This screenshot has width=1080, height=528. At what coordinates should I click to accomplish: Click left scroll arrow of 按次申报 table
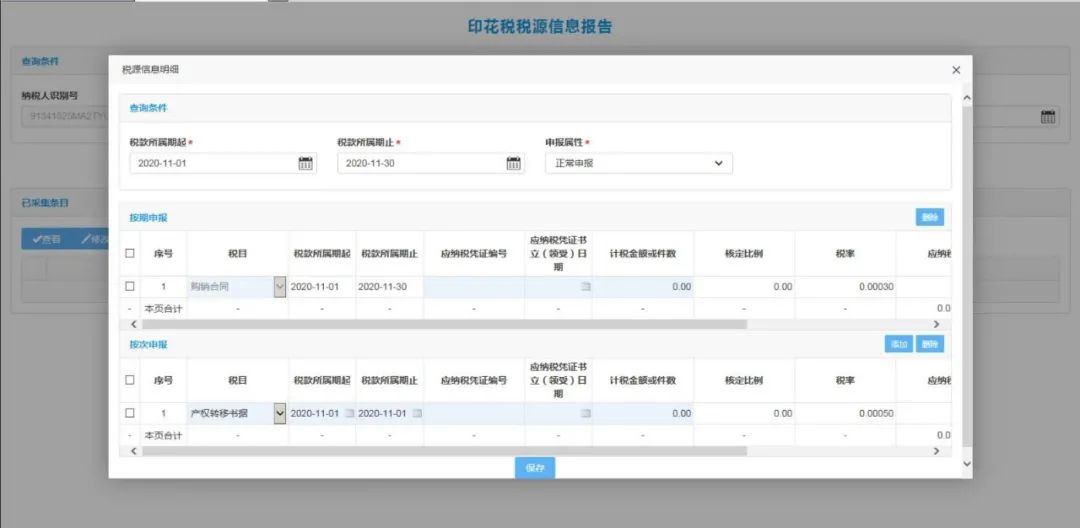click(x=134, y=451)
